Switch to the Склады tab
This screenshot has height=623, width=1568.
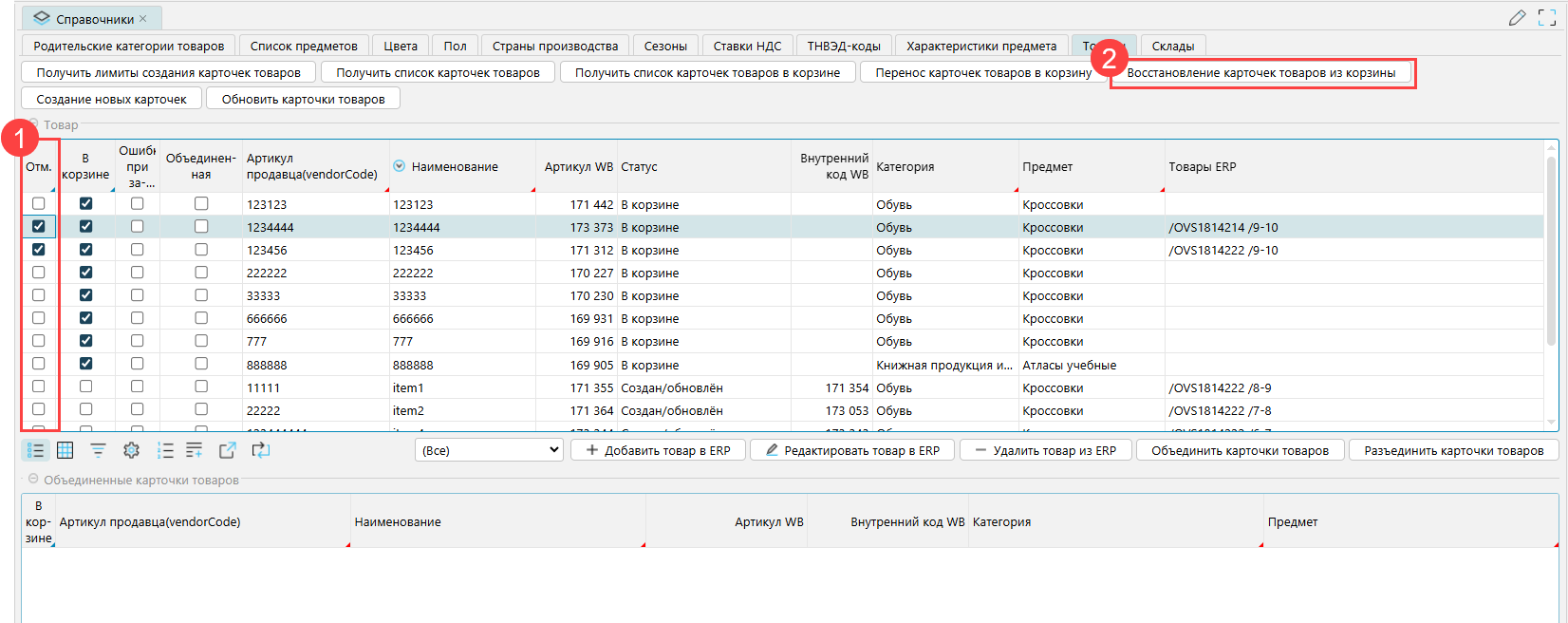coord(1172,46)
